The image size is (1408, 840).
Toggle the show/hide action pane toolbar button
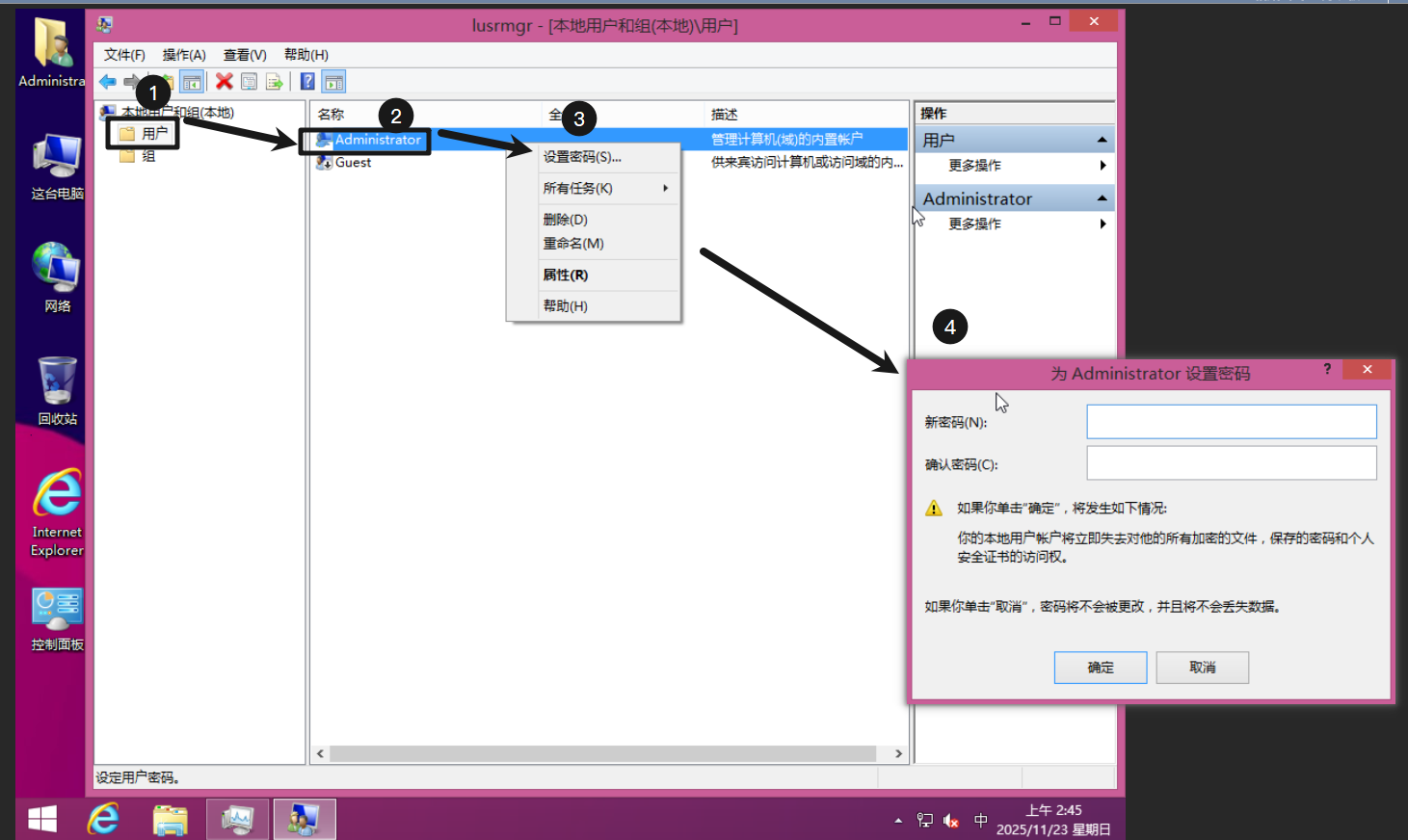click(333, 82)
